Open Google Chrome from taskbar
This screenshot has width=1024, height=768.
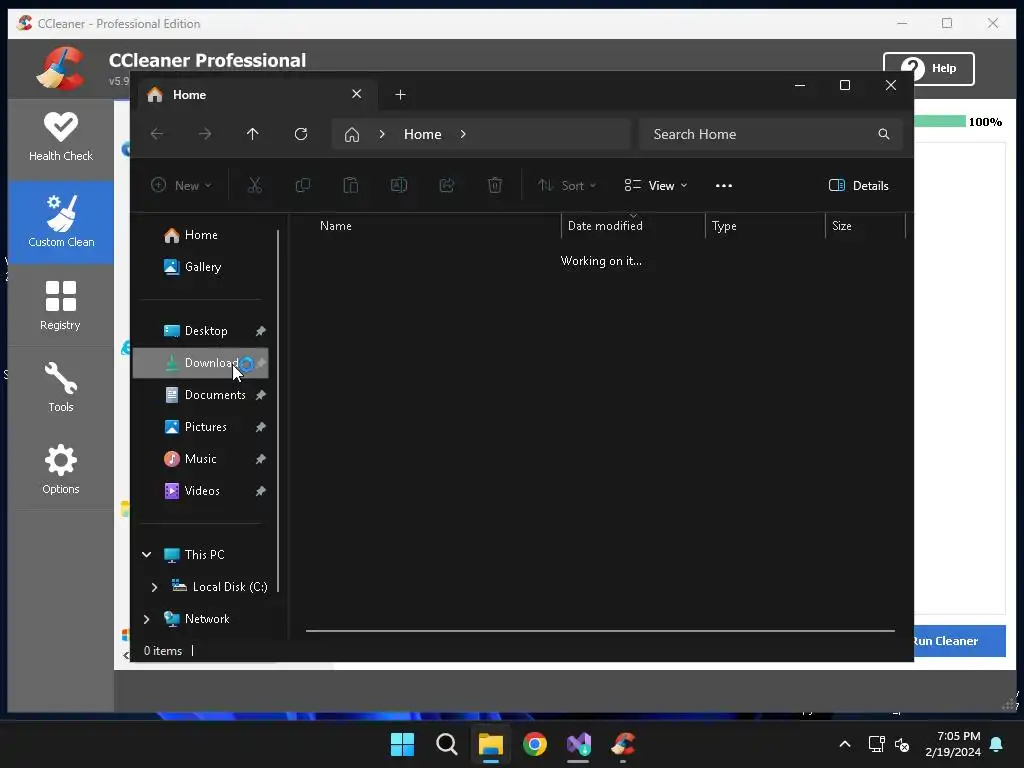pos(535,744)
